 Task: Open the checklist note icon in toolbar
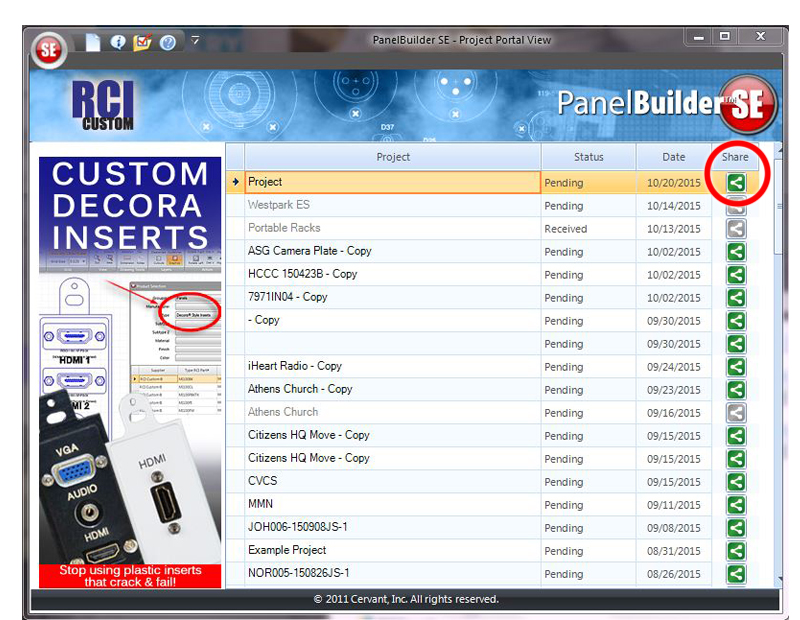[142, 42]
